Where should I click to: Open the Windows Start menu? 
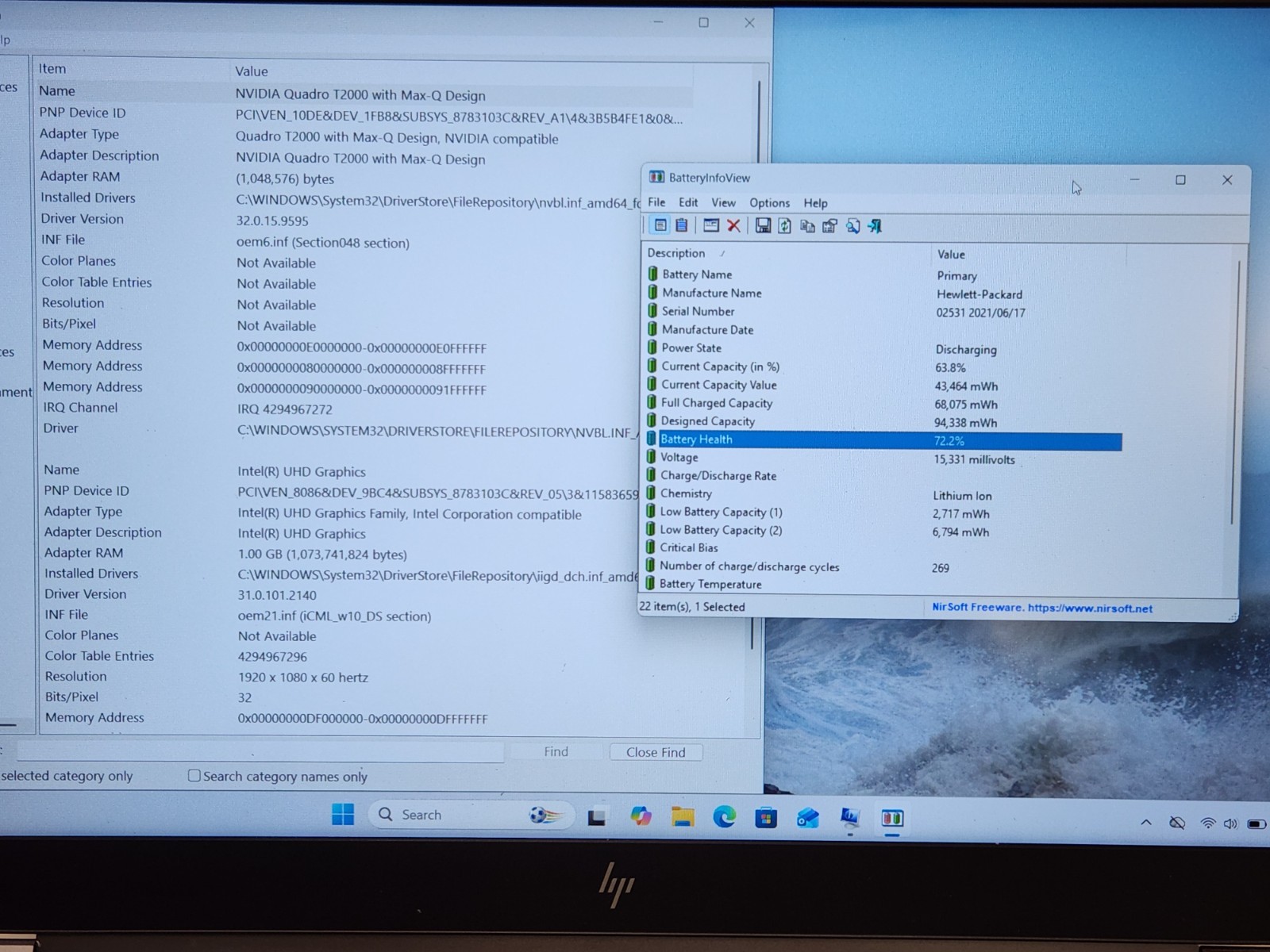coord(343,815)
